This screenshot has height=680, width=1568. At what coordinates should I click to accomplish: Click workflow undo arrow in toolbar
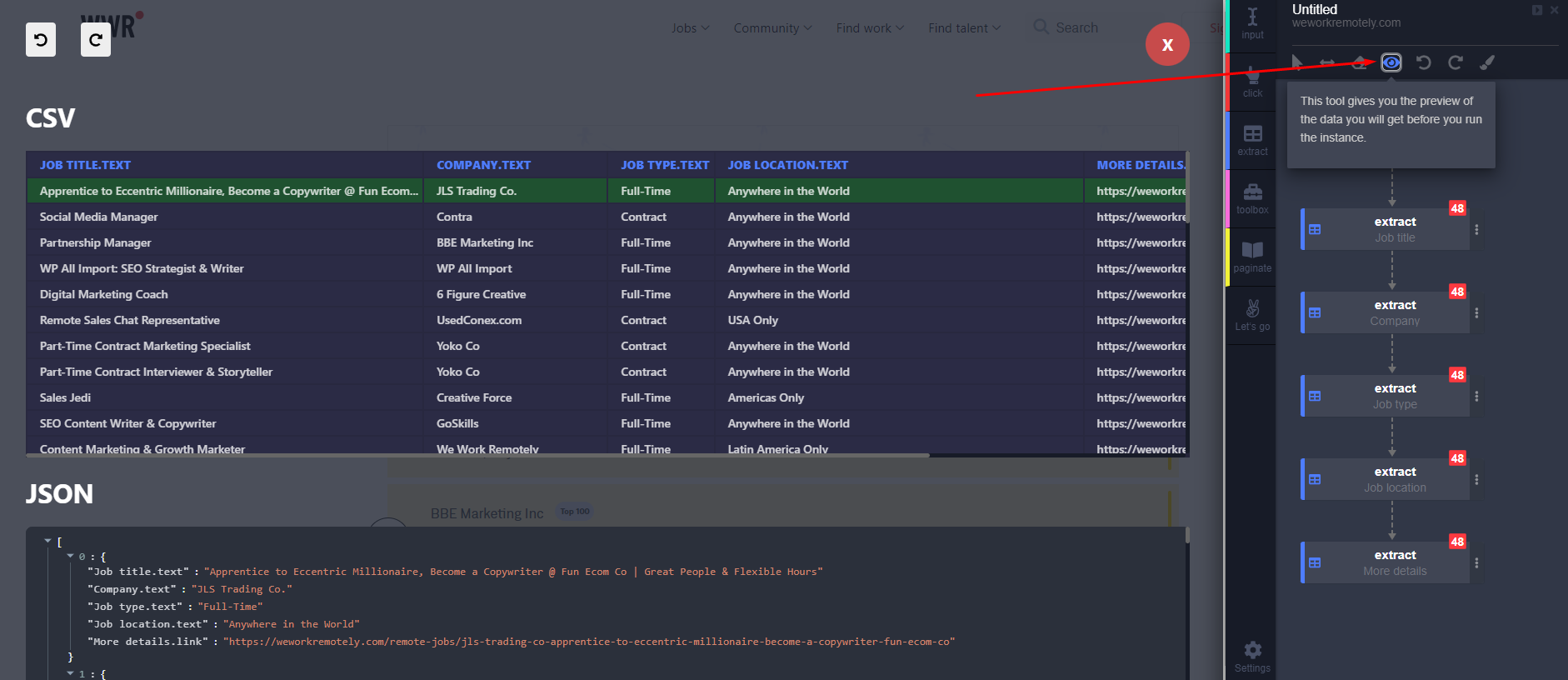point(1424,62)
